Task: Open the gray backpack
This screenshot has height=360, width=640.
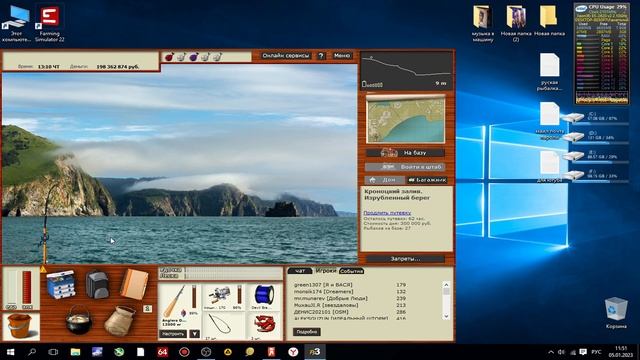Action: pyautogui.click(x=97, y=284)
